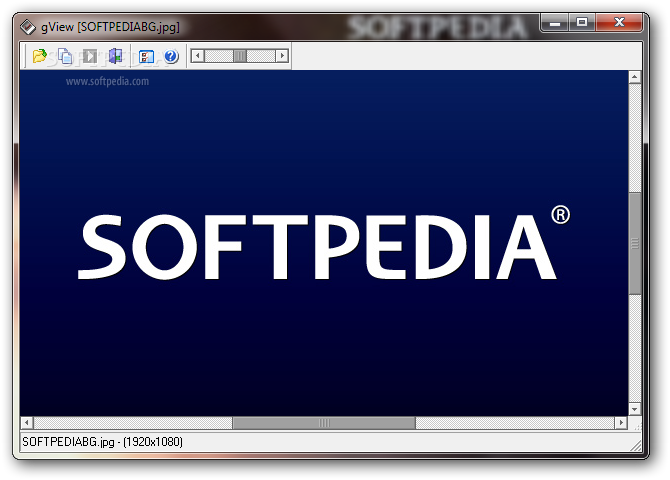
Task: Click the title 'gView [SOFTPEDIABG.jpg]'
Action: coord(110,27)
